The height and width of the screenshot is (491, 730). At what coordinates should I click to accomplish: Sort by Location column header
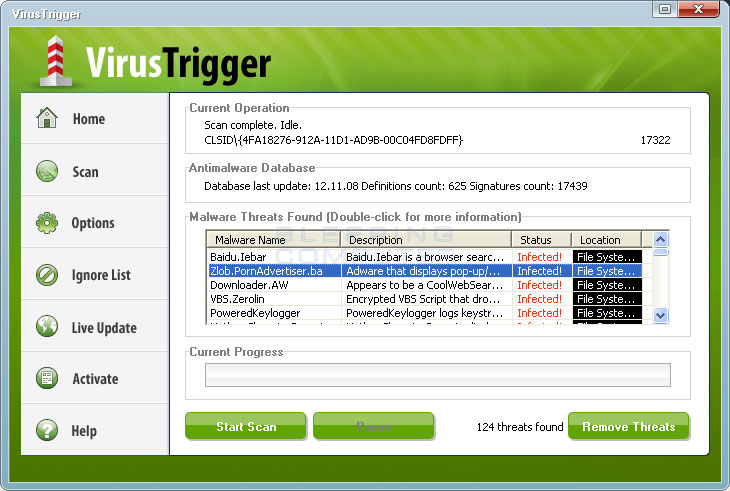[x=607, y=240]
